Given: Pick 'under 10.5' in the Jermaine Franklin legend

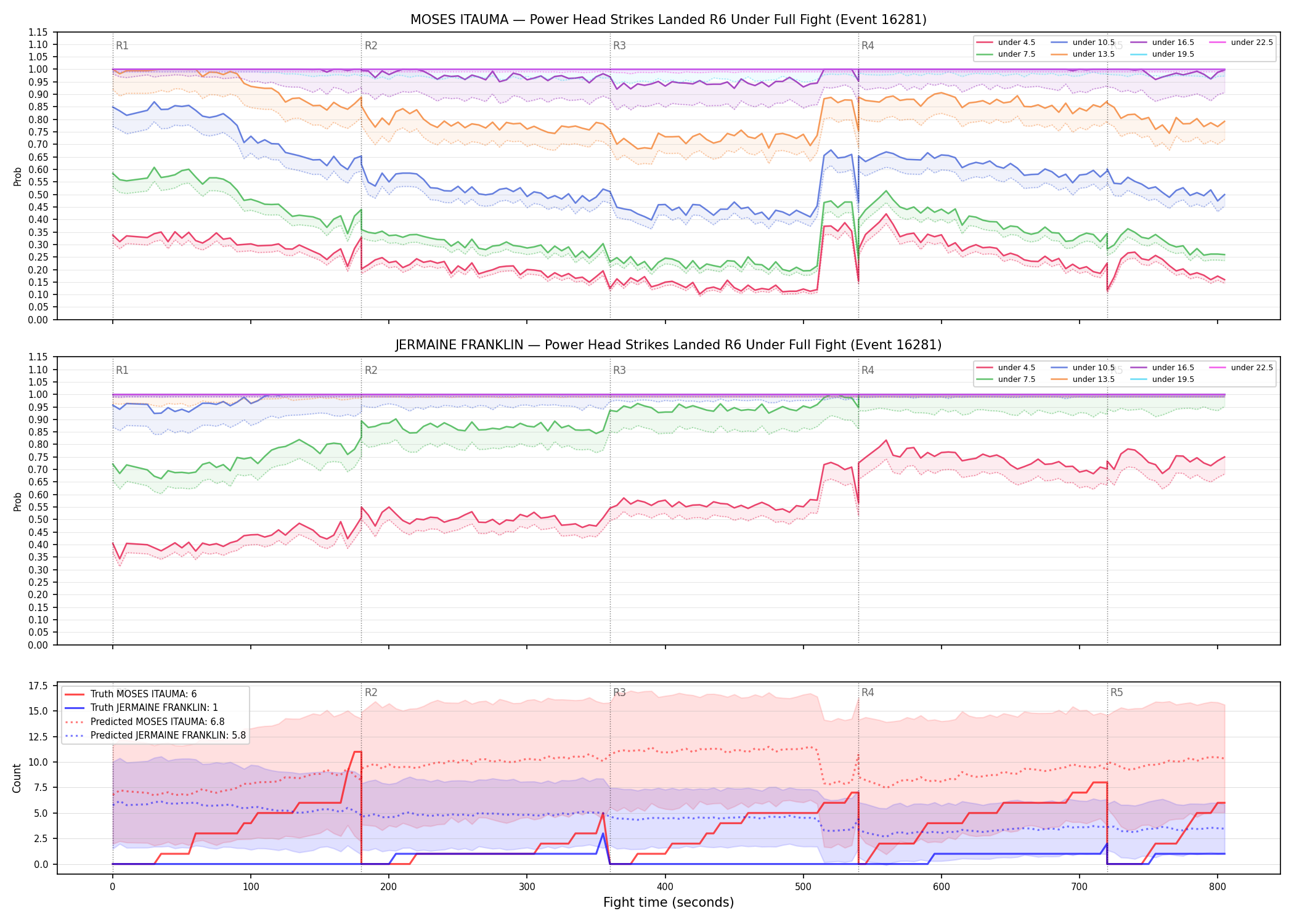Looking at the screenshot, I should (1083, 368).
